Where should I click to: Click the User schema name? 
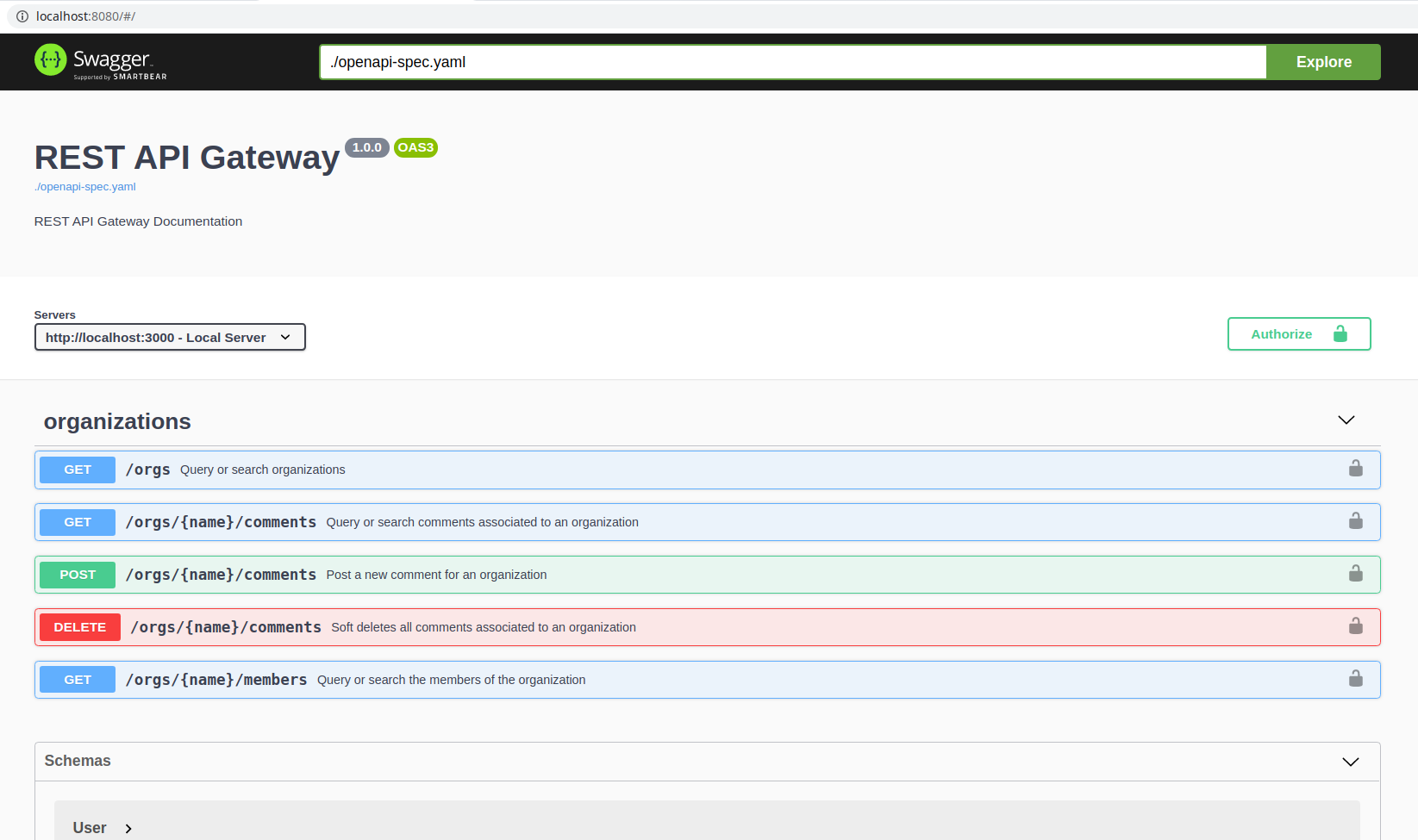[90, 828]
